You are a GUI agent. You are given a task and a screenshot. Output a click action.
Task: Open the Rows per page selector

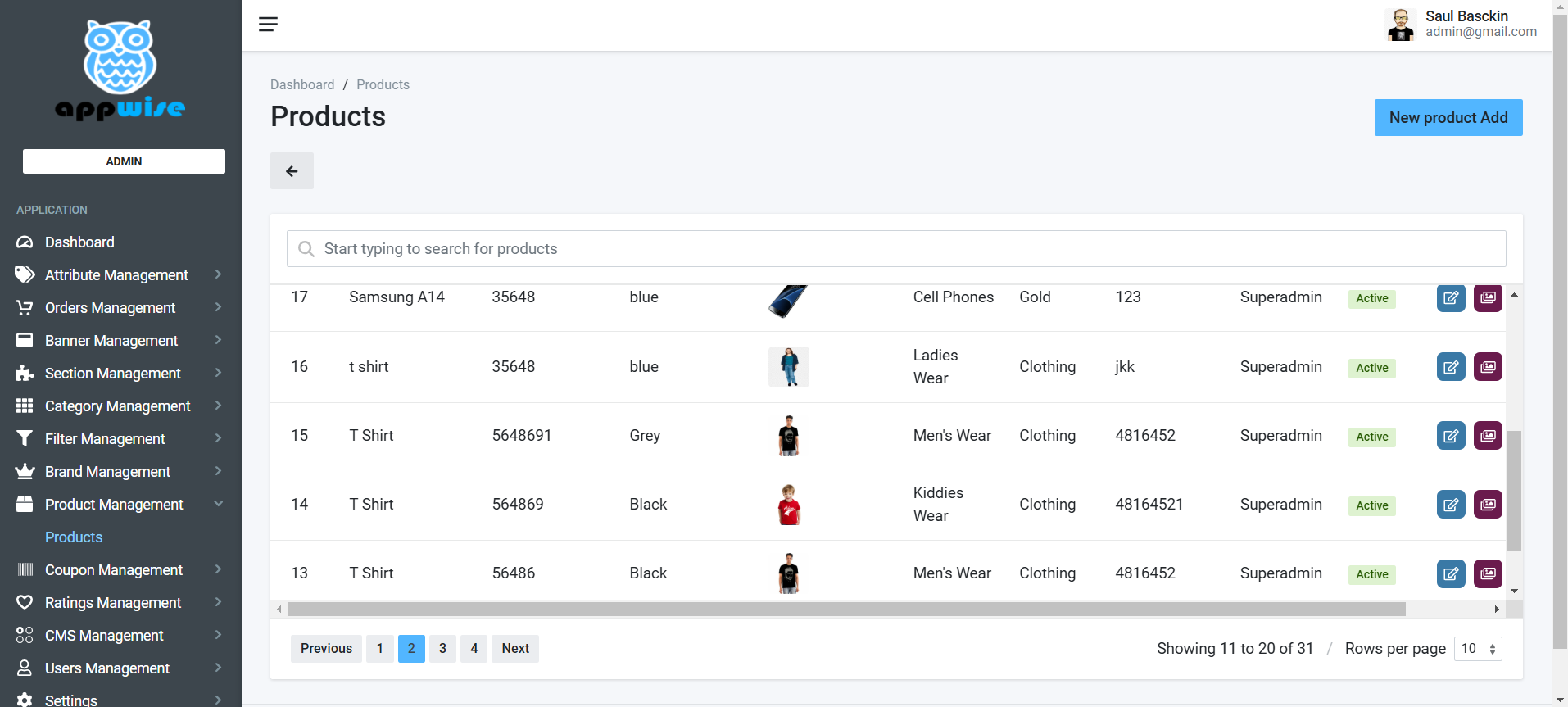tap(1478, 649)
